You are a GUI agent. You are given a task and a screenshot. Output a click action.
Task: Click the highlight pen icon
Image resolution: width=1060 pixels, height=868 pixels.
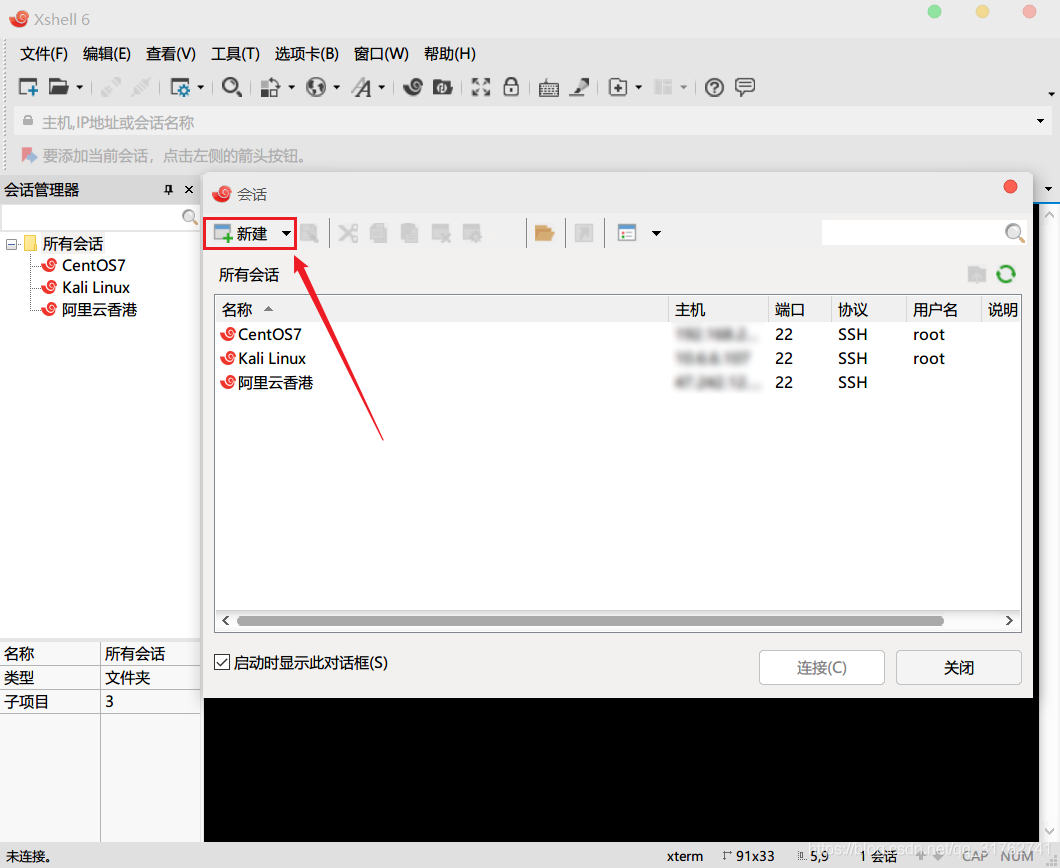579,87
